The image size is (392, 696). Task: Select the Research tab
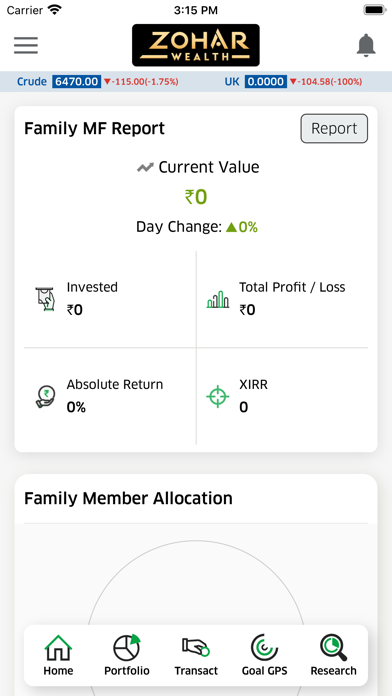click(333, 655)
